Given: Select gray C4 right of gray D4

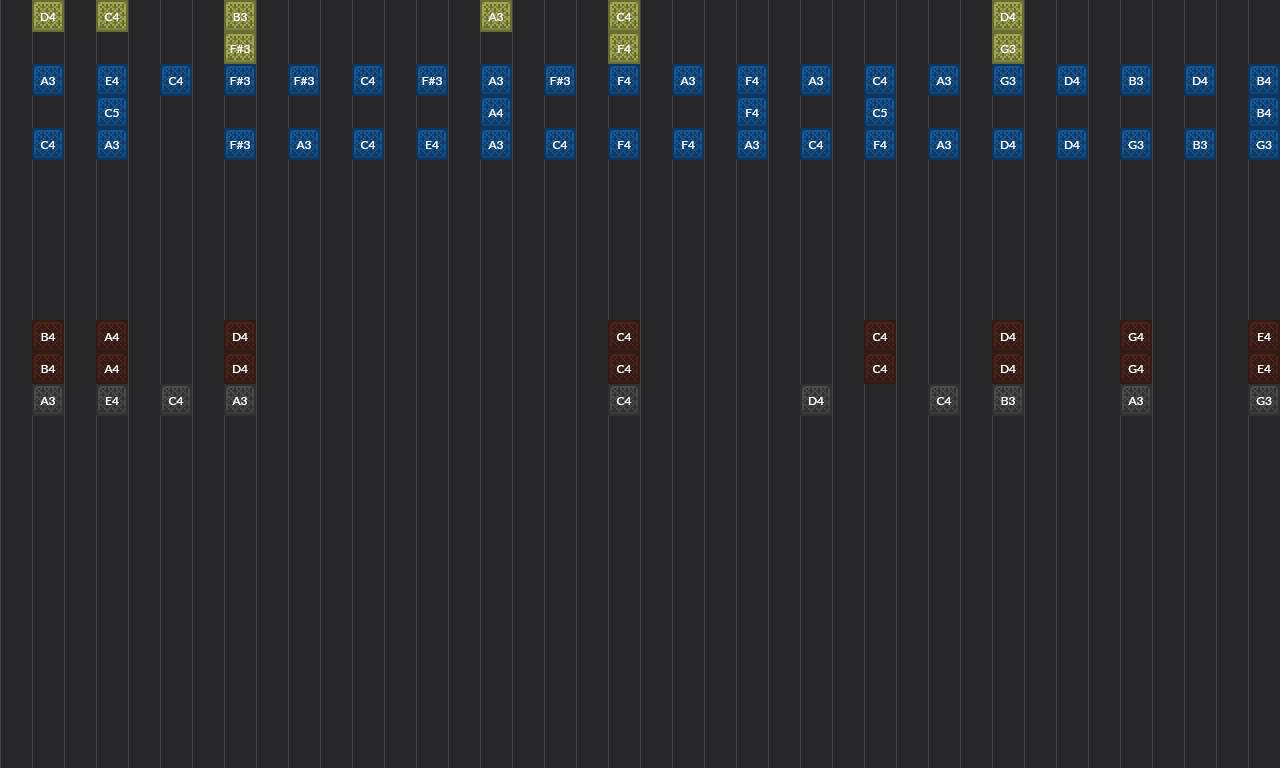Looking at the screenshot, I should (x=944, y=401).
